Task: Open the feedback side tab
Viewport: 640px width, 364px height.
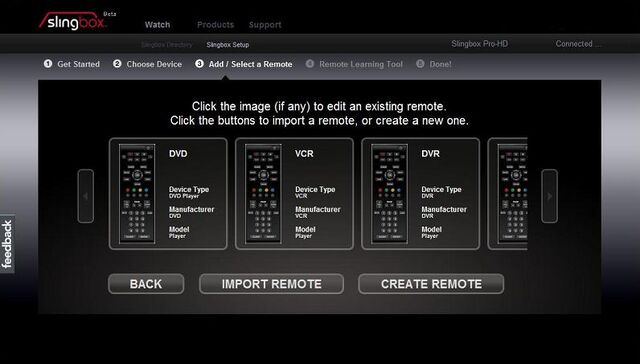Action: (x=7, y=244)
